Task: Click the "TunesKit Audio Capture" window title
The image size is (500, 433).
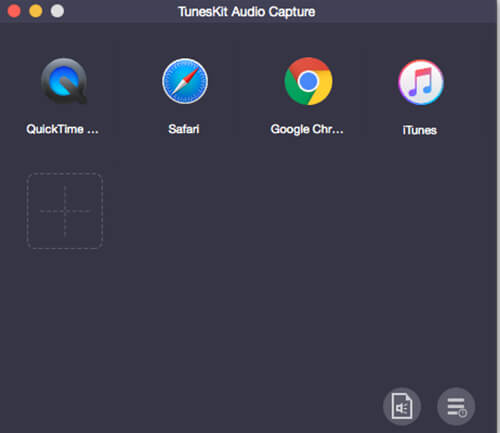Action: click(x=247, y=12)
